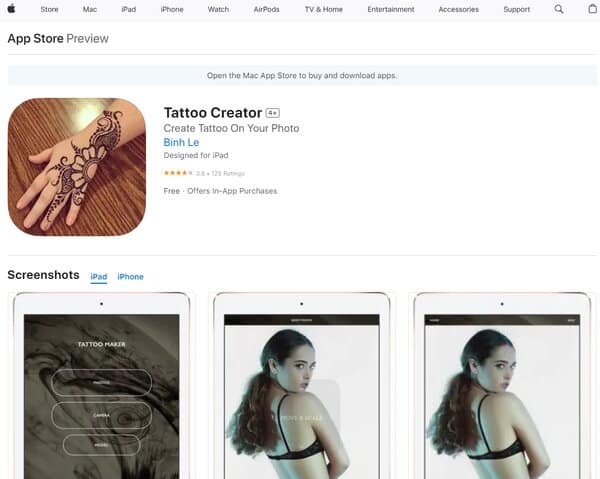Open the iPhone navigation item
Screen dimensions: 600x479
172,10
